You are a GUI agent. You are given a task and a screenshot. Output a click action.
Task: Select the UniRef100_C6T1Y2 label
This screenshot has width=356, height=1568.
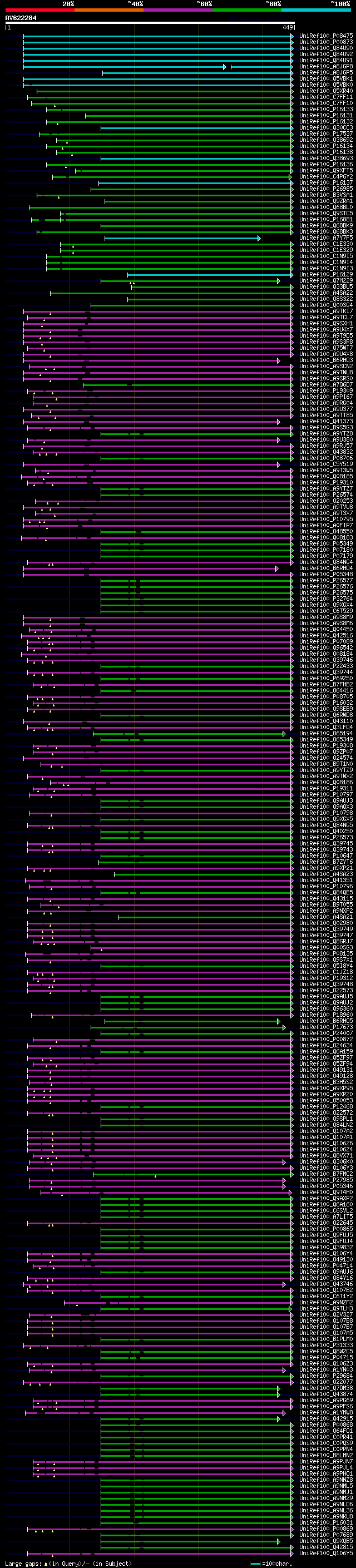point(325,1297)
